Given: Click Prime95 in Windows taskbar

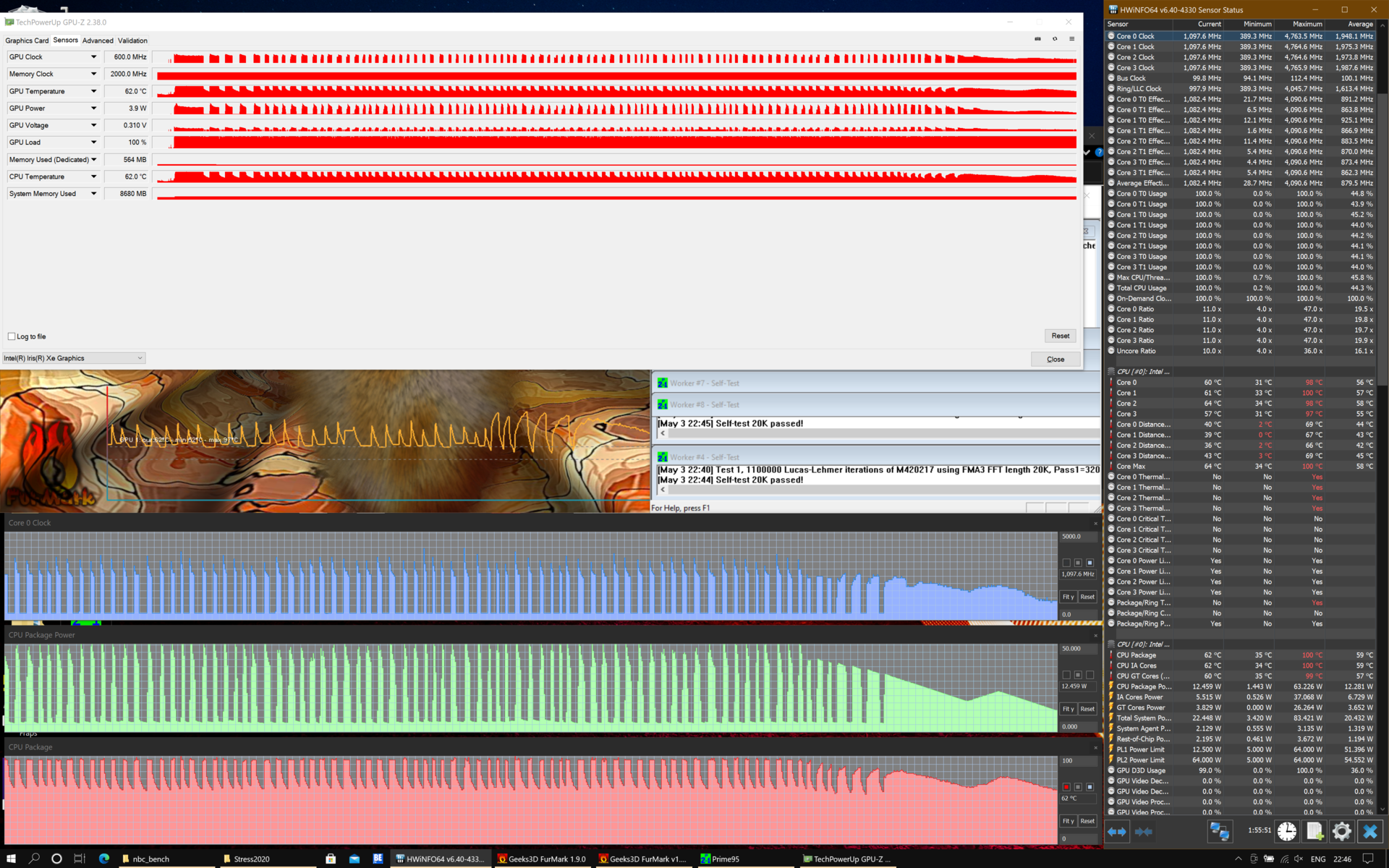Looking at the screenshot, I should coord(720,859).
